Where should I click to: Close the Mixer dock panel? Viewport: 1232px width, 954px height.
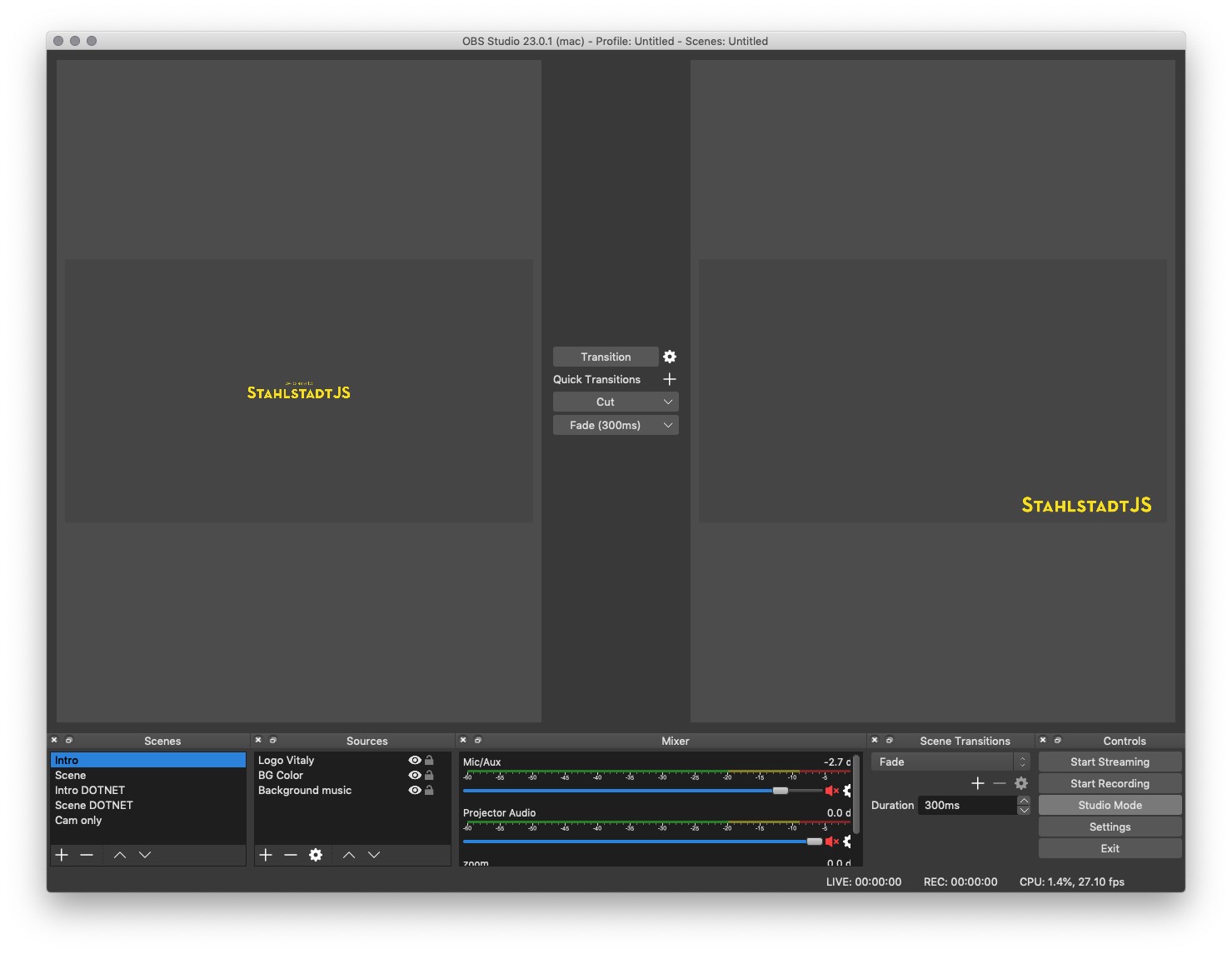click(x=463, y=740)
